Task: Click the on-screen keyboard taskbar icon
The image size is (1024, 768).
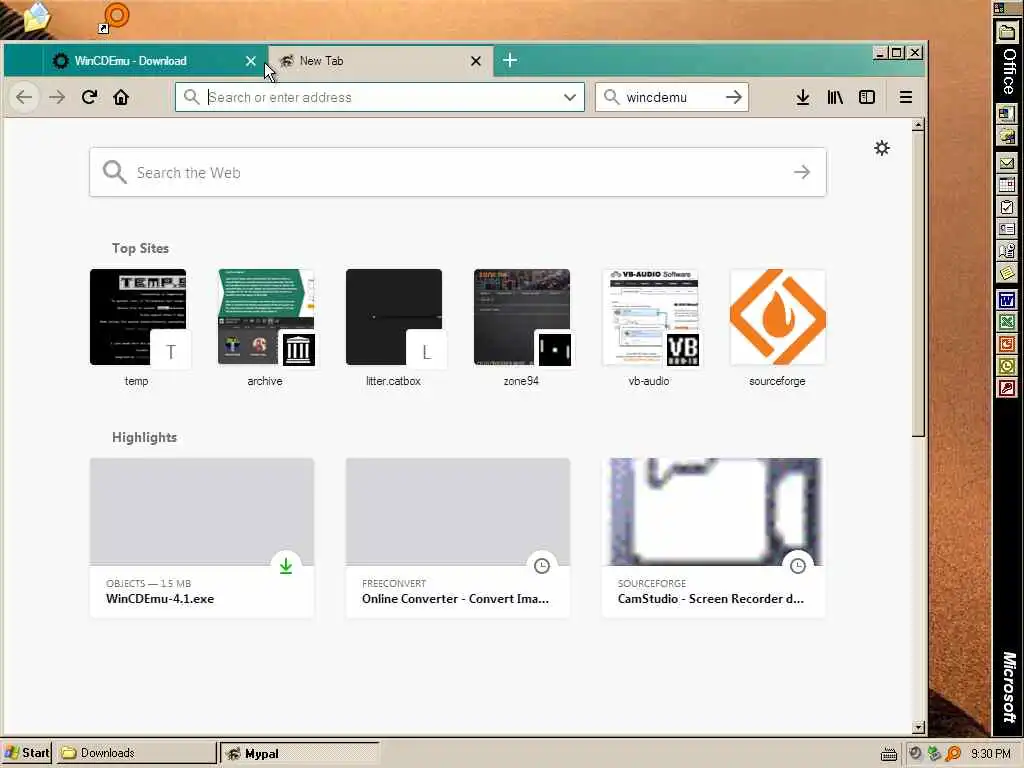Action: tap(888, 754)
